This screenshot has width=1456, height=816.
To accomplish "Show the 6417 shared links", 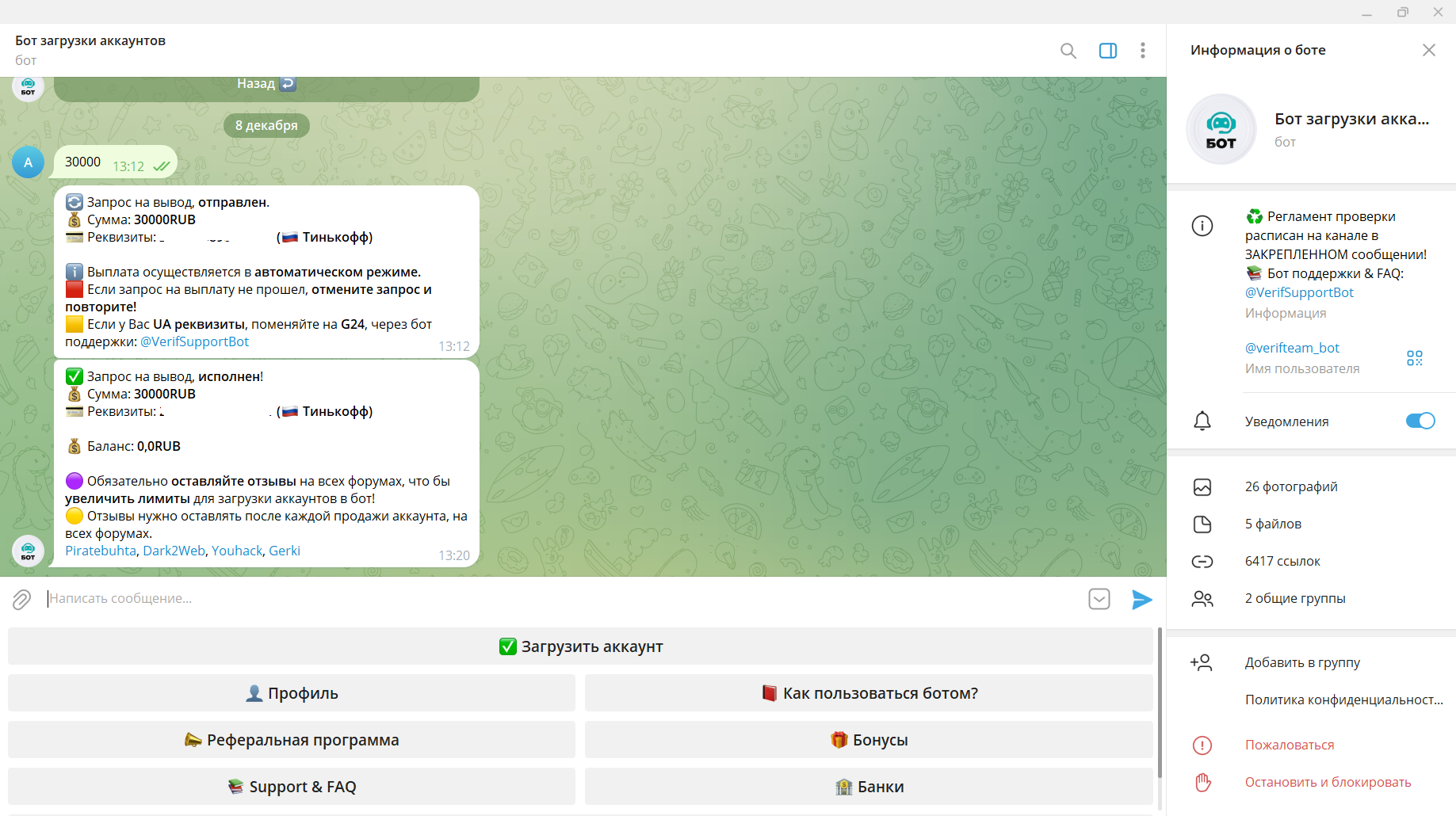I will tap(1282, 561).
